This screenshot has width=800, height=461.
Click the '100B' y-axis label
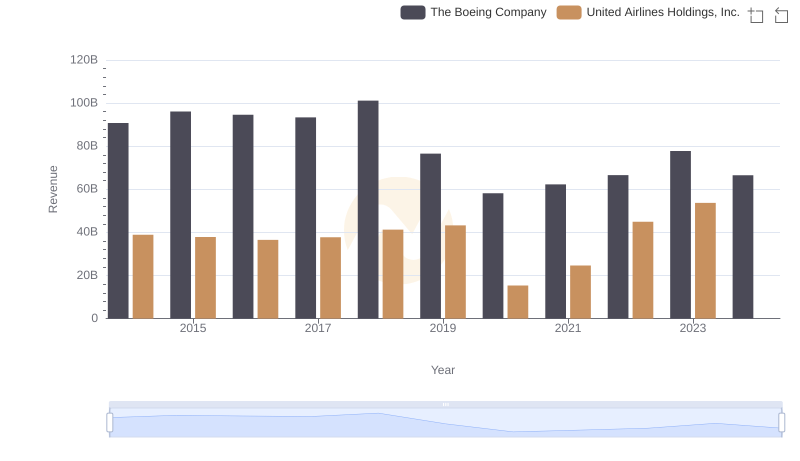pos(84,103)
